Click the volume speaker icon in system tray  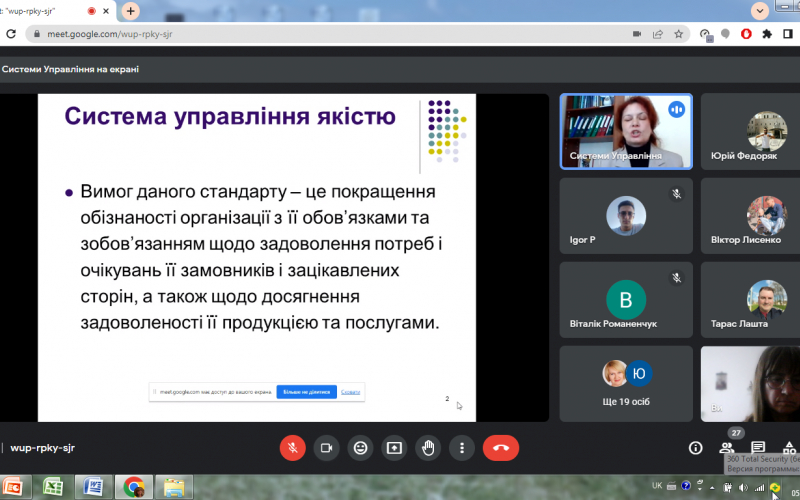pos(743,488)
